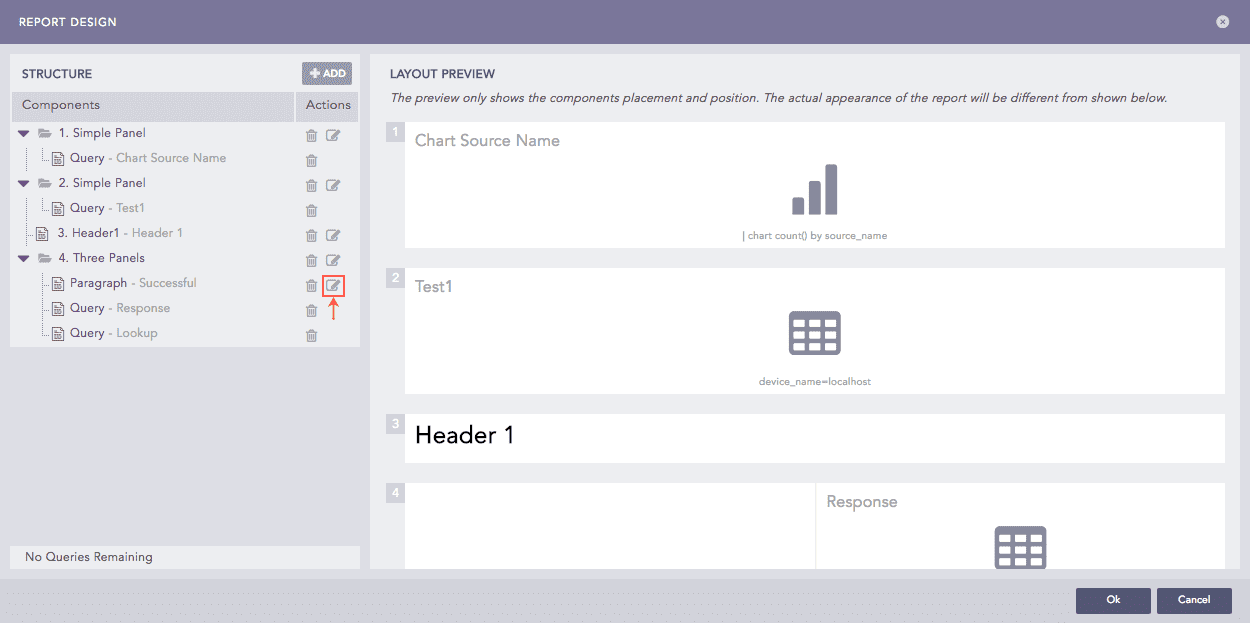This screenshot has width=1250, height=623.
Task: Delete the Query - Lookup component
Action: pos(311,335)
